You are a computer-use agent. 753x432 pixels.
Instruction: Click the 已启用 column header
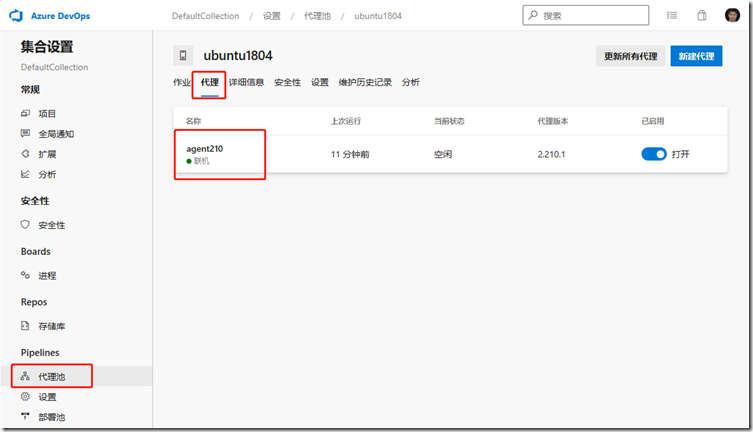653,121
